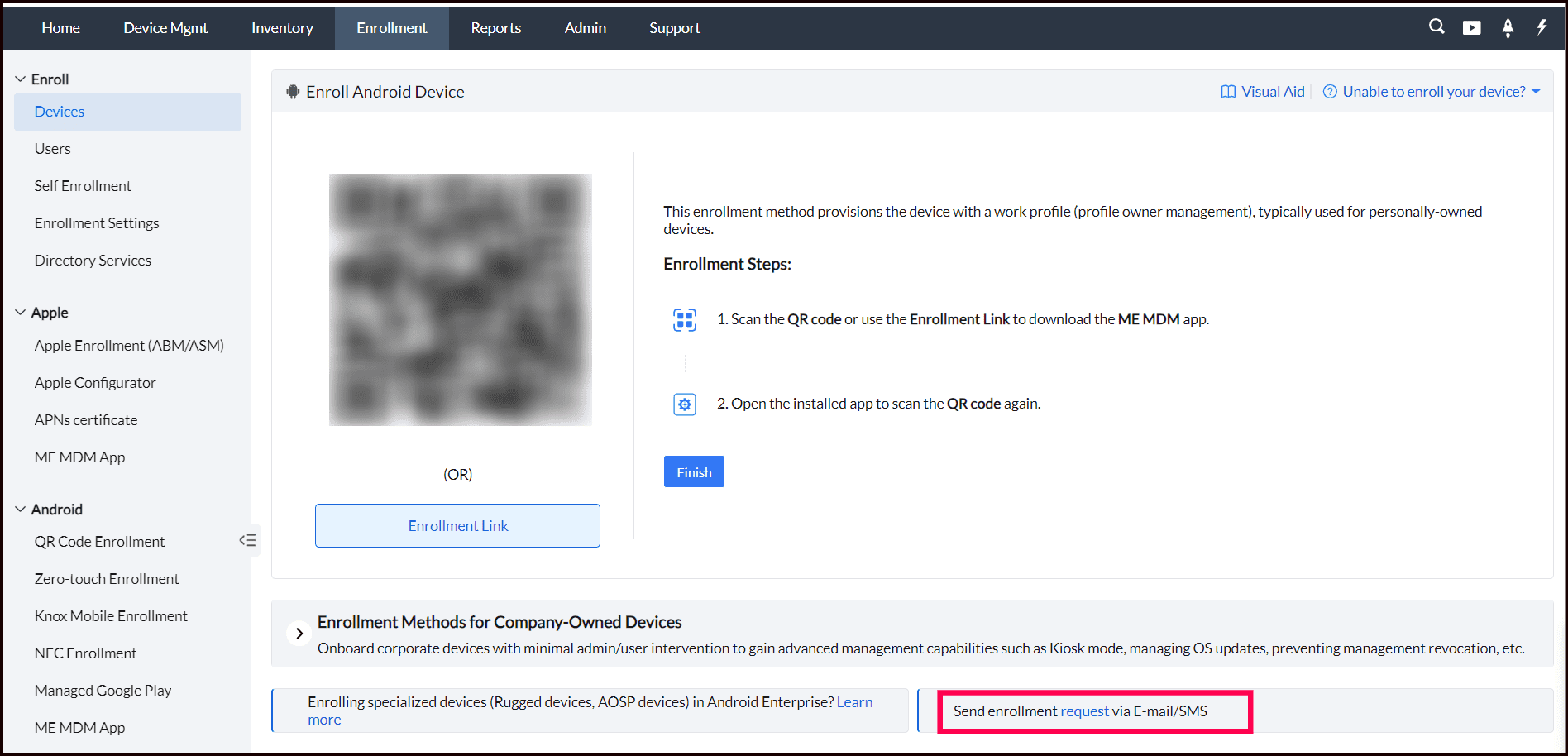
Task: Collapse the Android section
Action: (x=21, y=510)
